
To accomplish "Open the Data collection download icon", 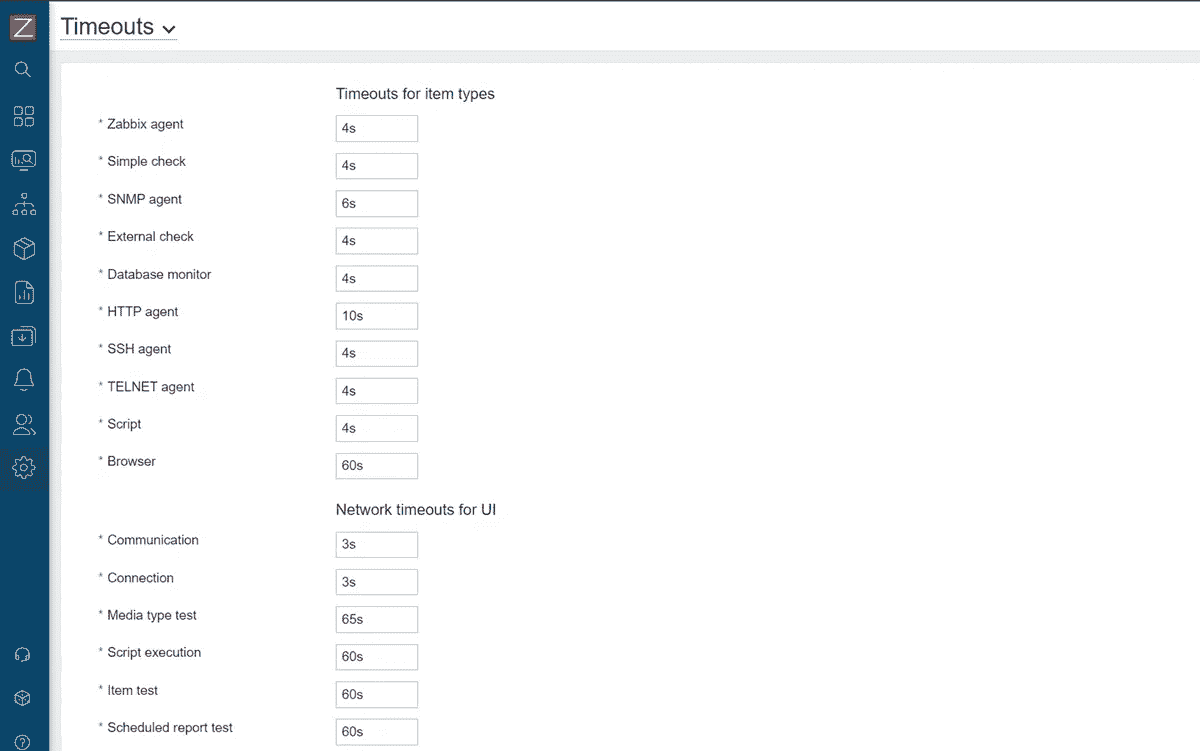I will click(23, 336).
